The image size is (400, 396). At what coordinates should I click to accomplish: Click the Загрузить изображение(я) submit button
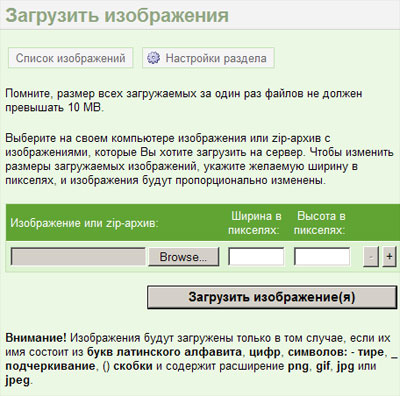[272, 297]
